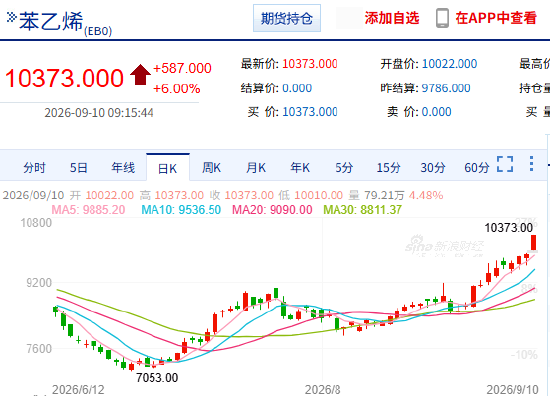Switch to the 月K tab
The height and width of the screenshot is (396, 550).
tap(256, 168)
